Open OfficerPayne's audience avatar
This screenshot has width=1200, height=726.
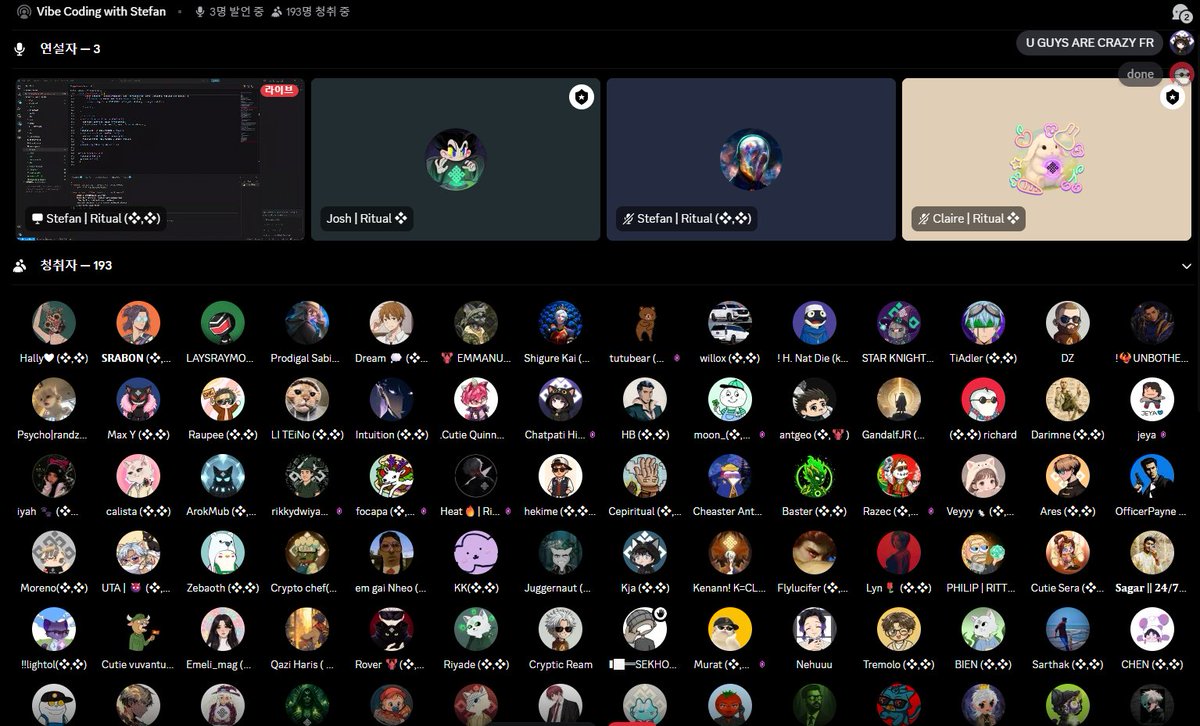point(1152,477)
